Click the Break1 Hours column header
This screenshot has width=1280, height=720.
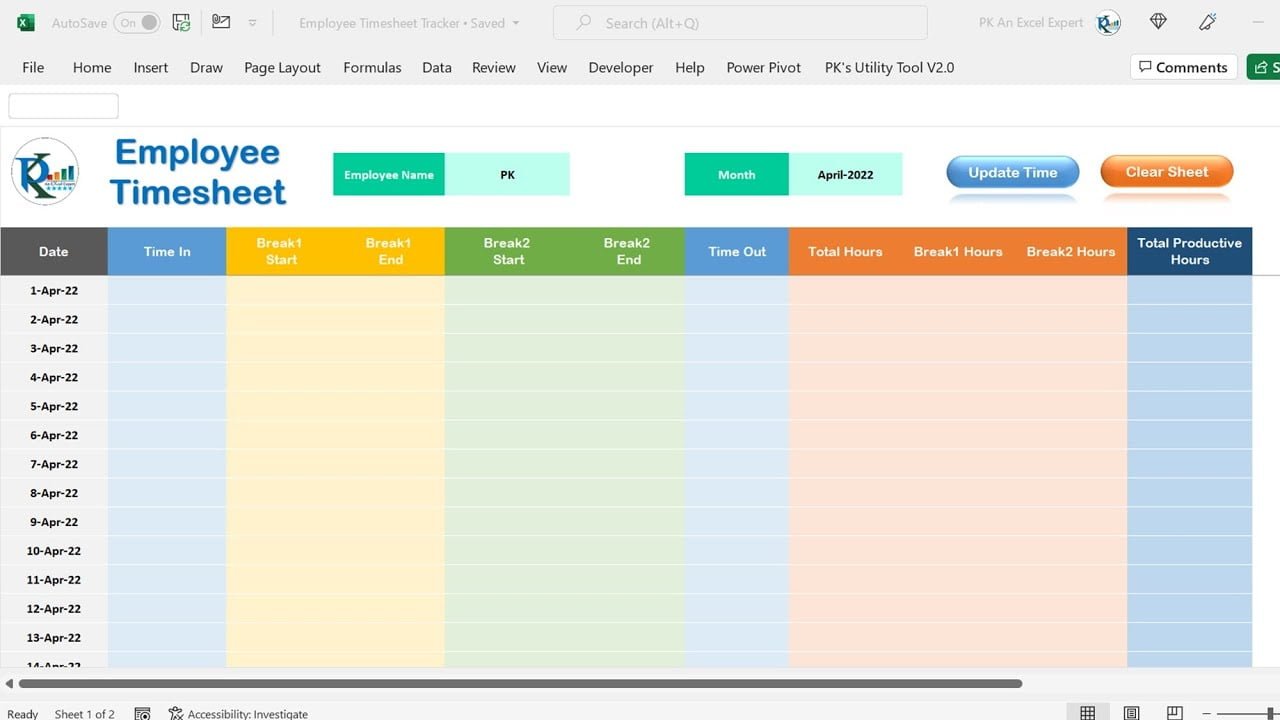[958, 251]
